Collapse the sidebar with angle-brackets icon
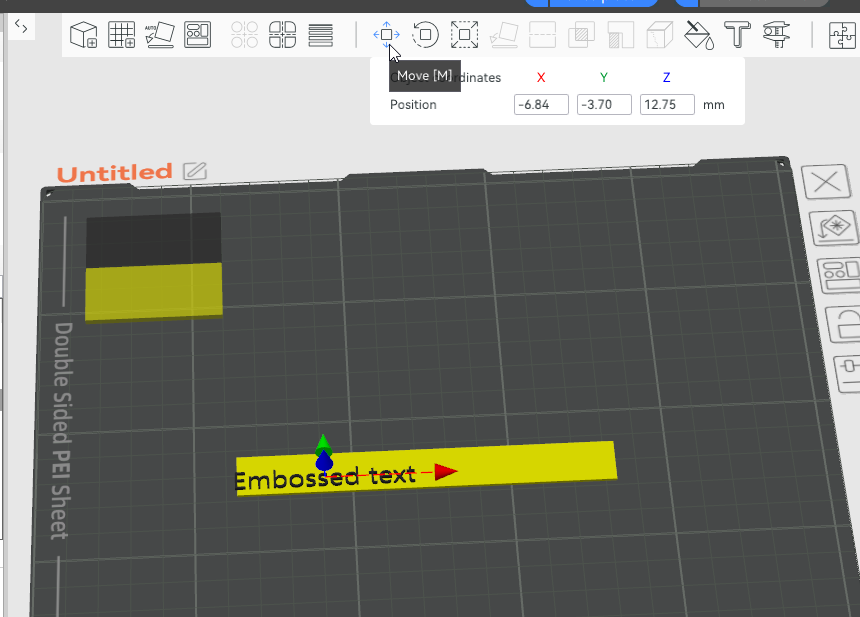The width and height of the screenshot is (860, 617). pos(21,26)
